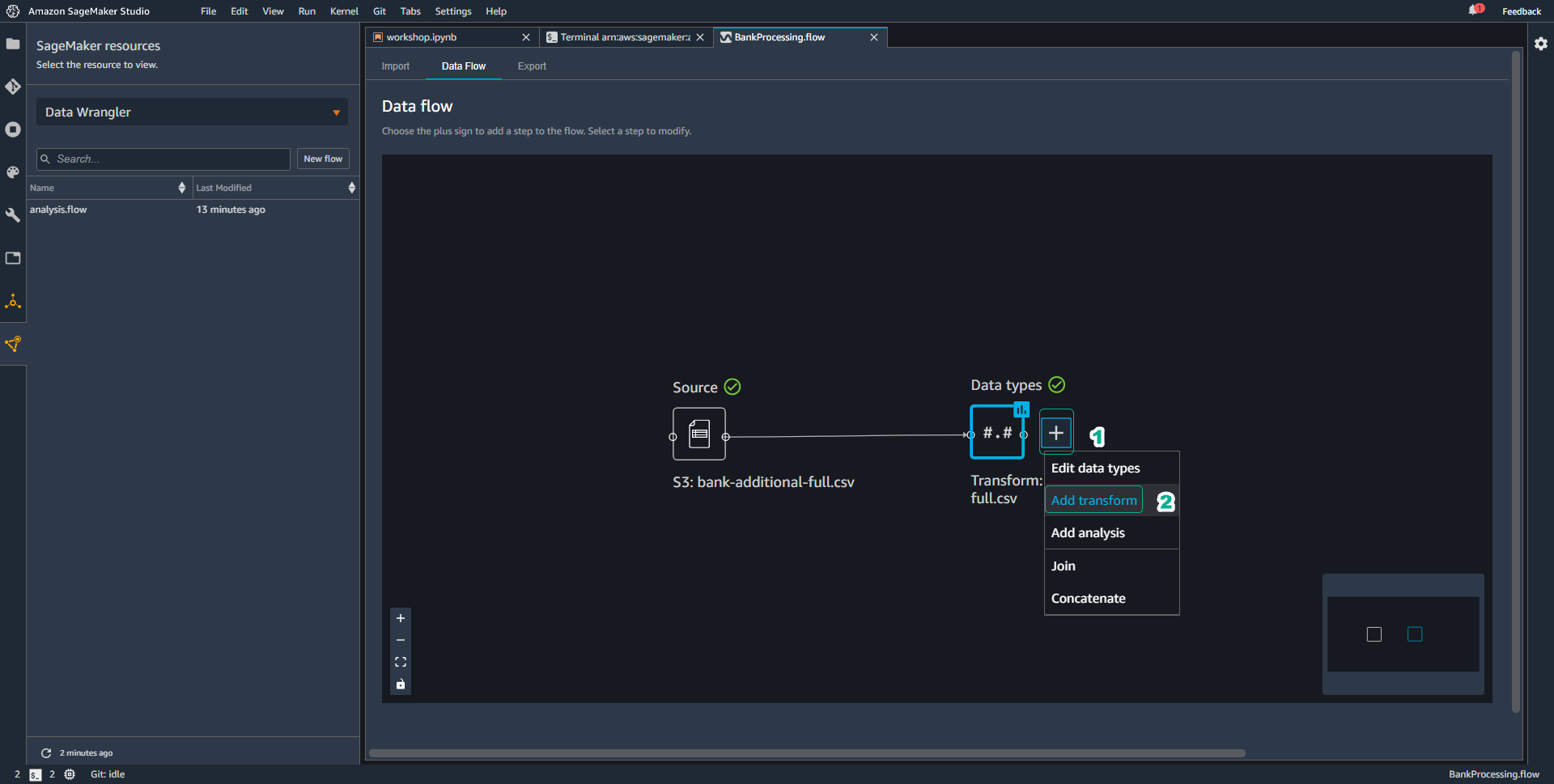Screen dimensions: 1554x784
Task: Click the plus icon beside Data types
Action: [x=1056, y=433]
